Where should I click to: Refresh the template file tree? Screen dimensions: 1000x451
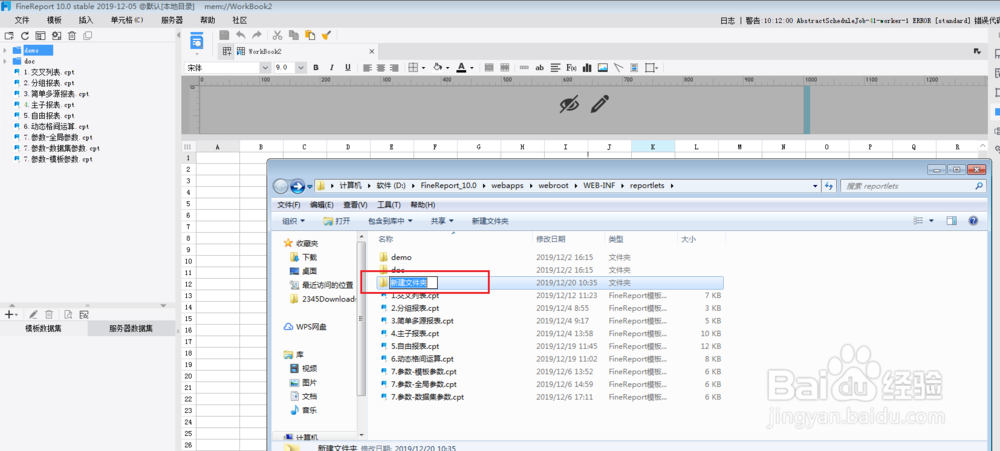tap(24, 36)
